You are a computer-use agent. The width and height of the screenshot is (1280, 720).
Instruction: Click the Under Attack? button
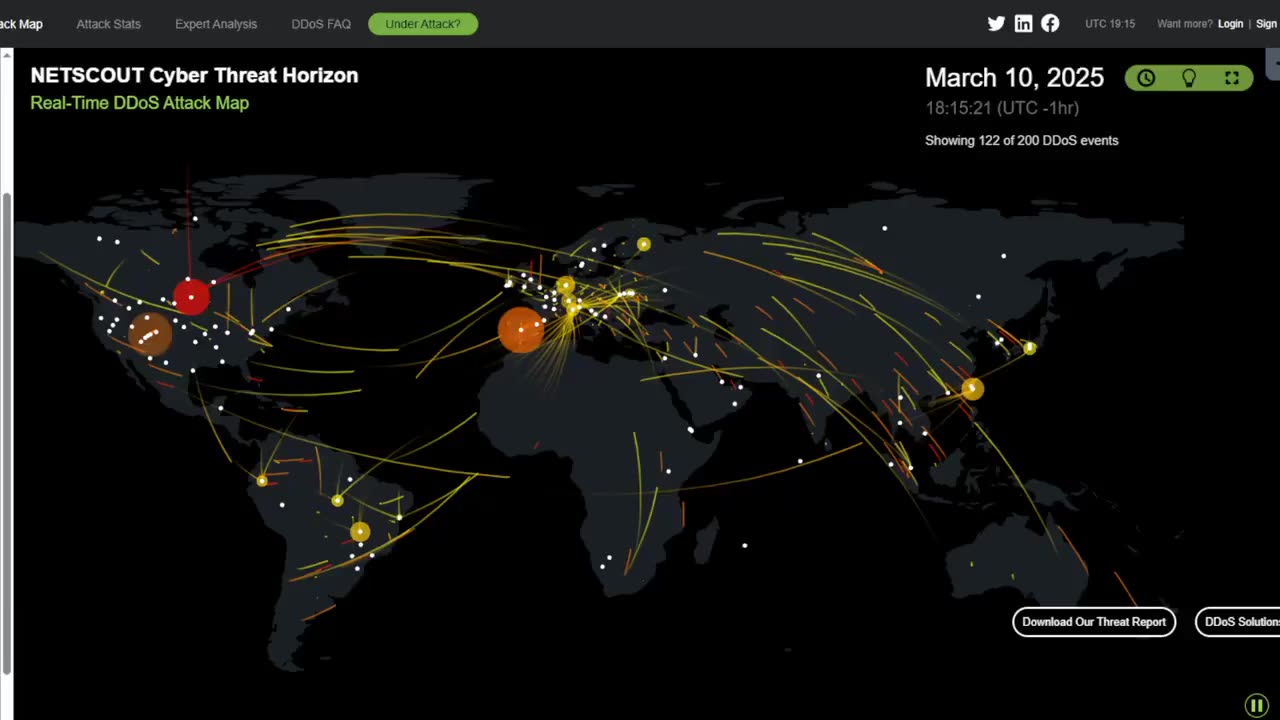point(423,24)
